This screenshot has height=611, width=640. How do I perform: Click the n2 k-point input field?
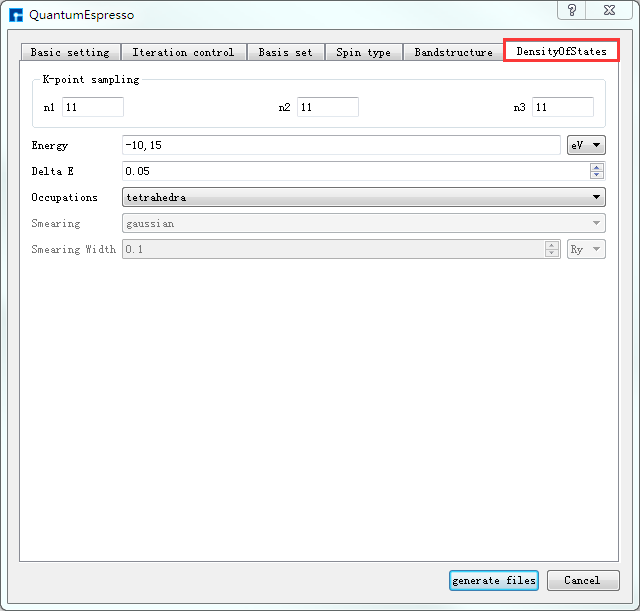[x=327, y=107]
